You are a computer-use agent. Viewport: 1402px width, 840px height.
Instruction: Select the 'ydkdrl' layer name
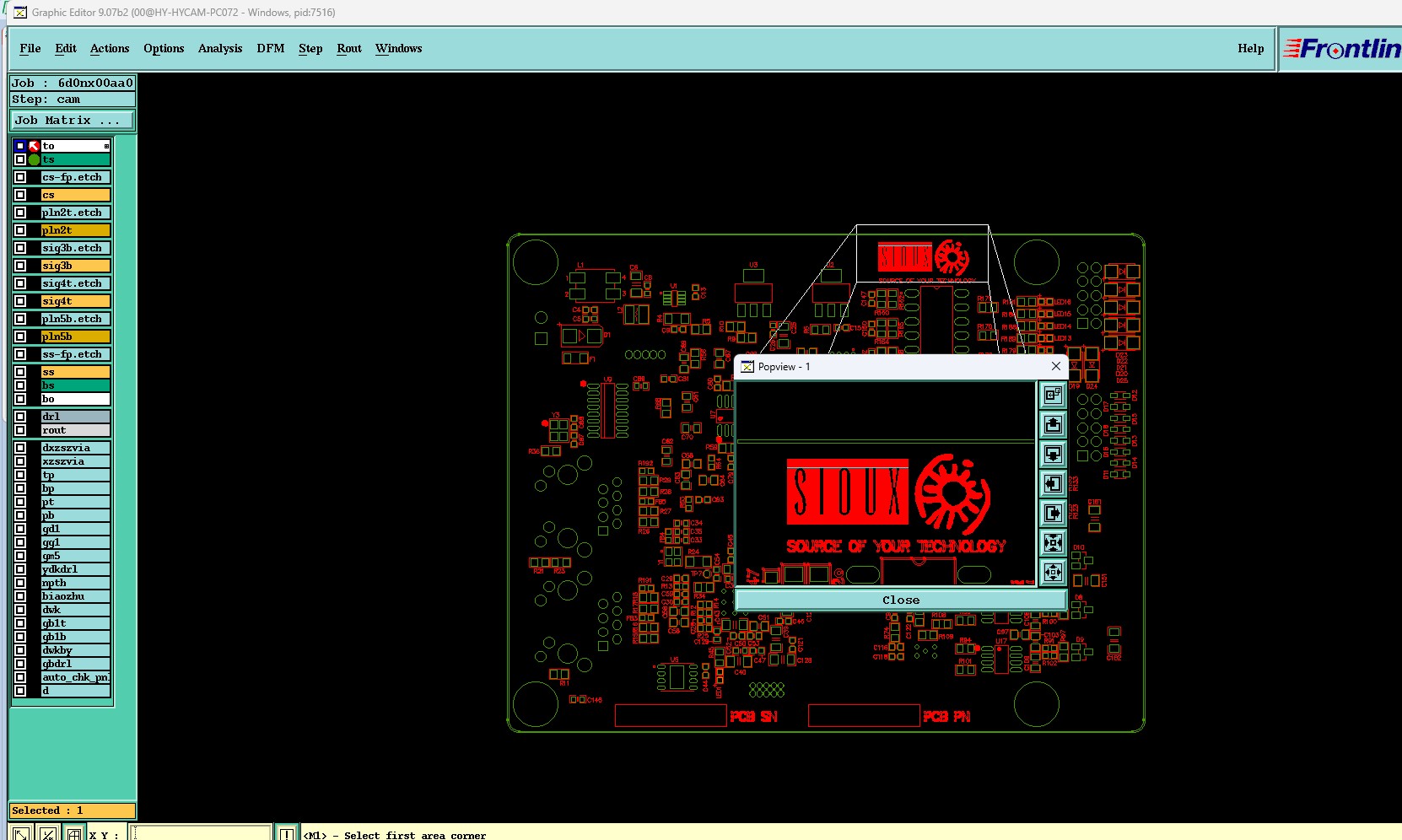tap(76, 569)
